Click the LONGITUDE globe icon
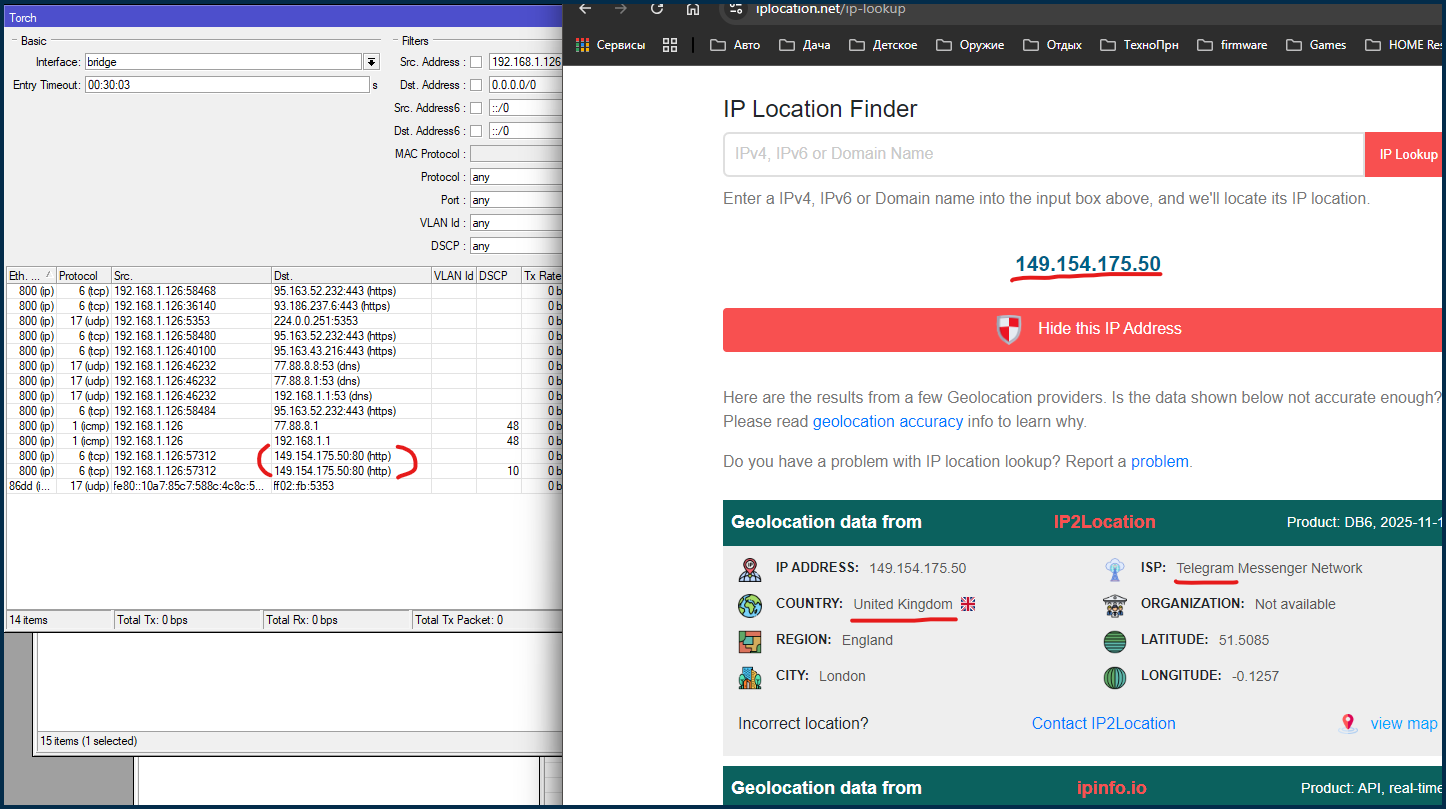Image resolution: width=1446 pixels, height=809 pixels. [1115, 677]
